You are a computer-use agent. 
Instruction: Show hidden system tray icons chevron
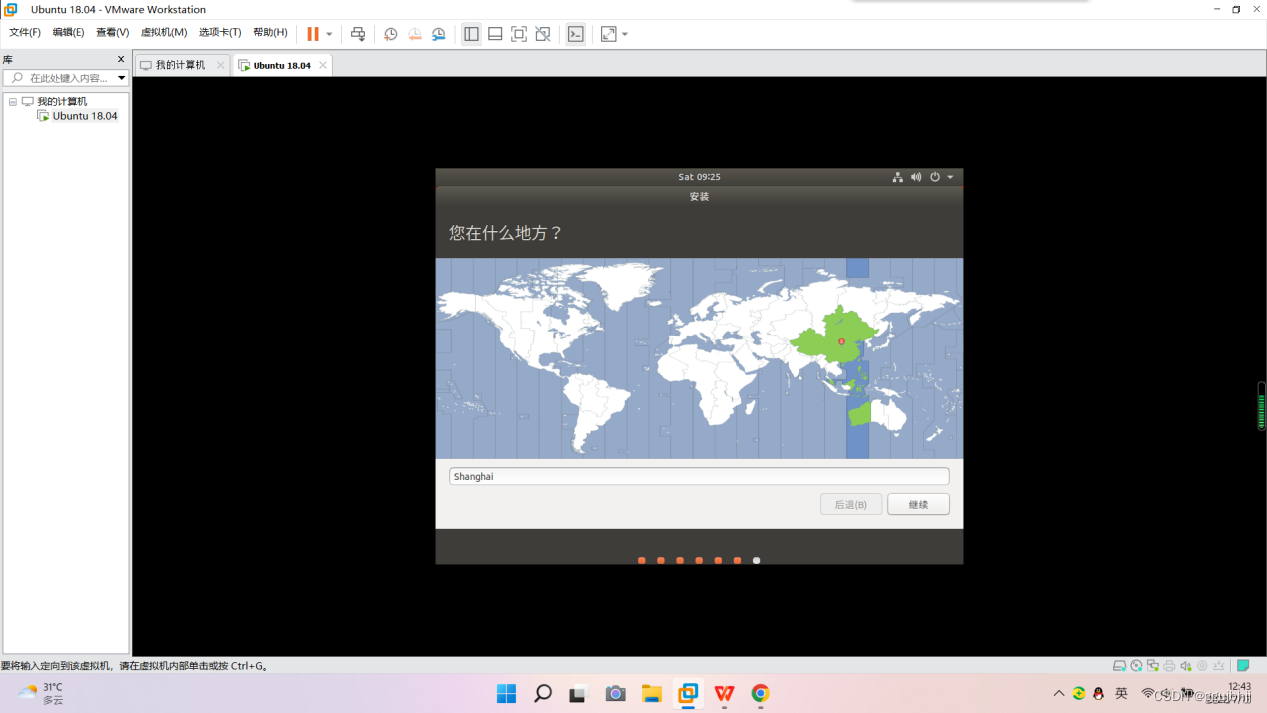(1059, 693)
